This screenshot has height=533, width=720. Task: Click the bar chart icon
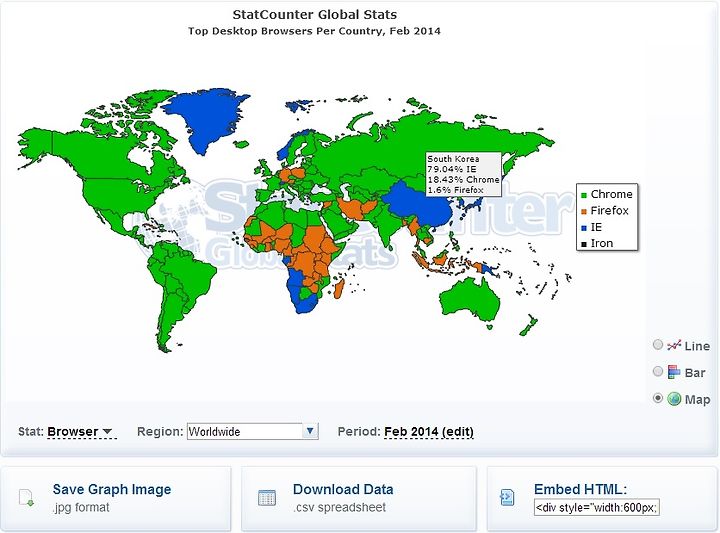pos(674,372)
